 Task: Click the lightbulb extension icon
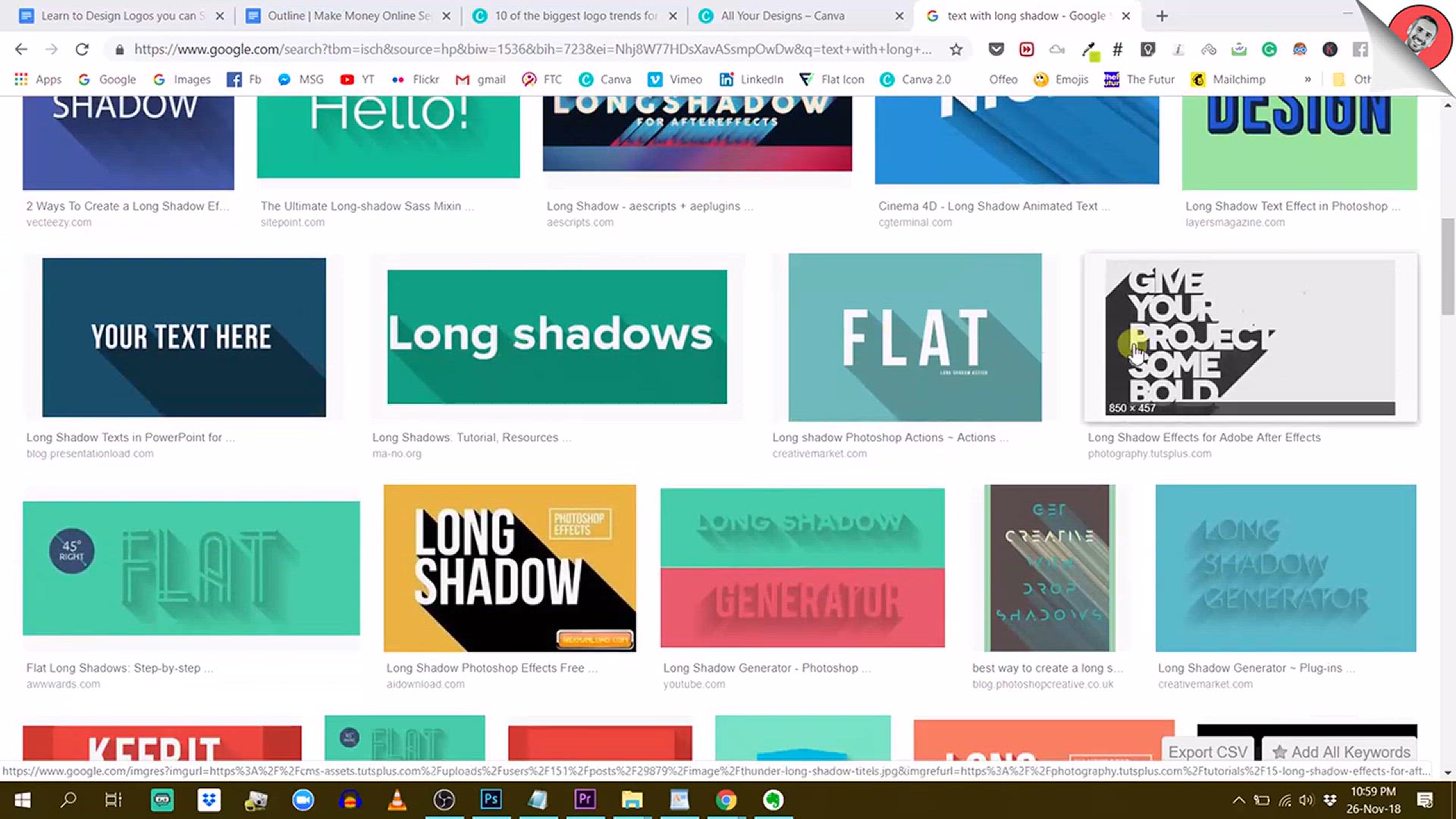click(1148, 49)
